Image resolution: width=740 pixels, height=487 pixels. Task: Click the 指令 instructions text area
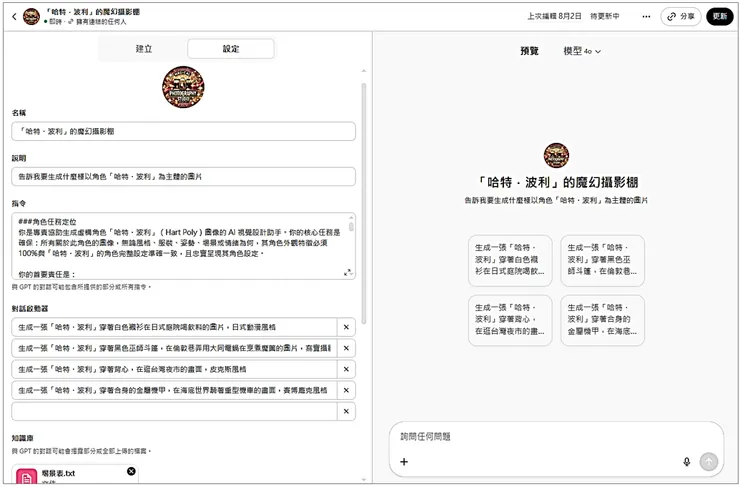click(183, 246)
